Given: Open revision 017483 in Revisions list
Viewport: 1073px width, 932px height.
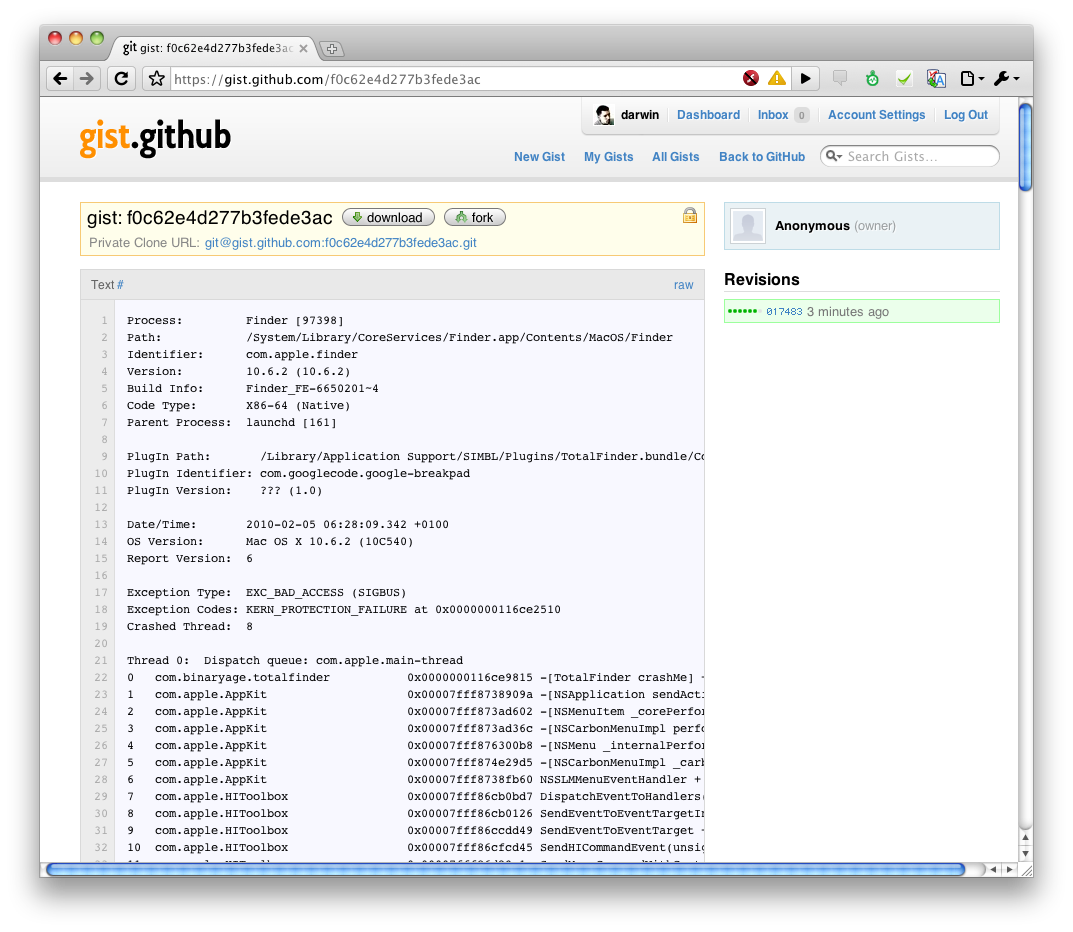Looking at the screenshot, I should [x=784, y=312].
